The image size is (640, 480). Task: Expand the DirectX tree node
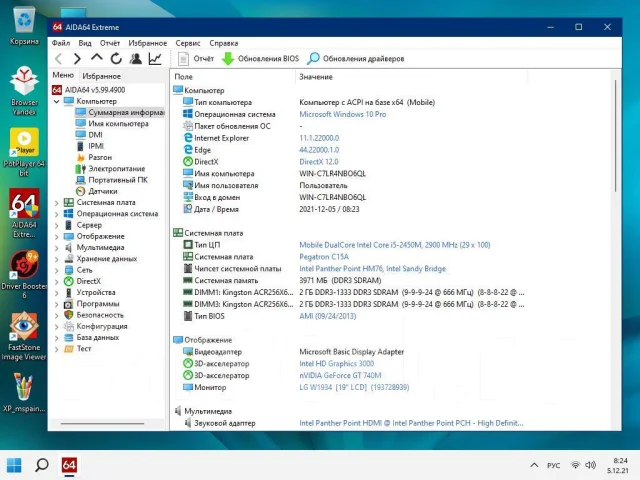(57, 281)
